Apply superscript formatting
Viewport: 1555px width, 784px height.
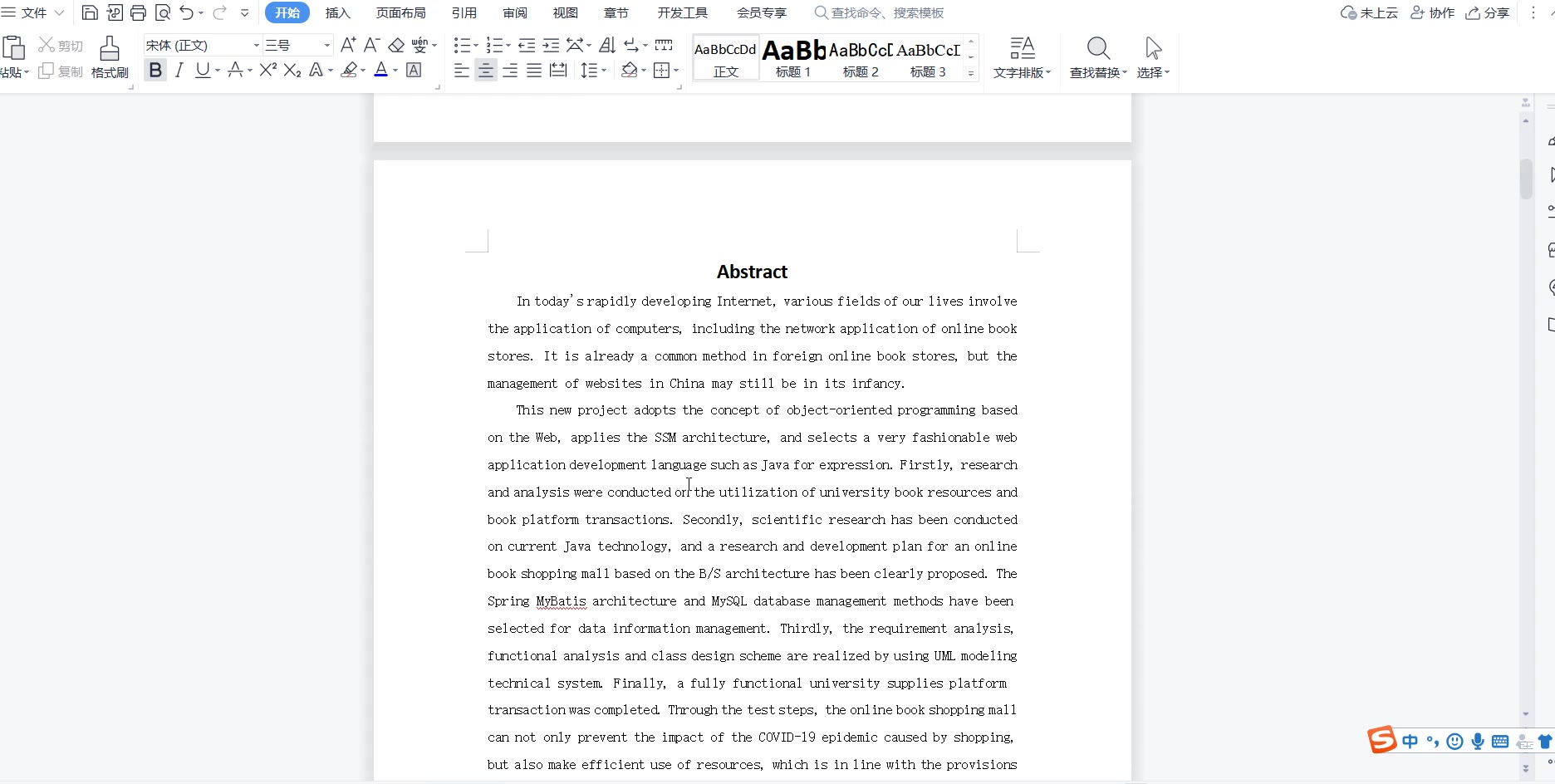pyautogui.click(x=267, y=71)
